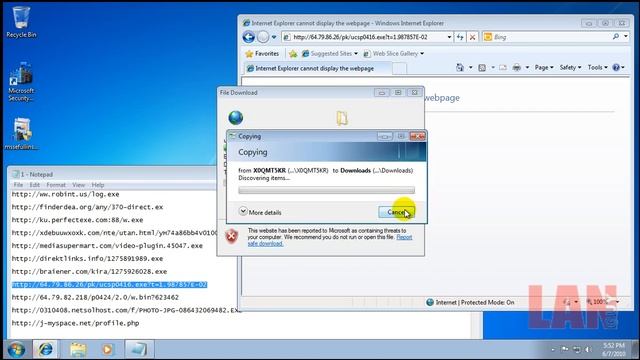Click the braiener.com URL line

[89, 271]
